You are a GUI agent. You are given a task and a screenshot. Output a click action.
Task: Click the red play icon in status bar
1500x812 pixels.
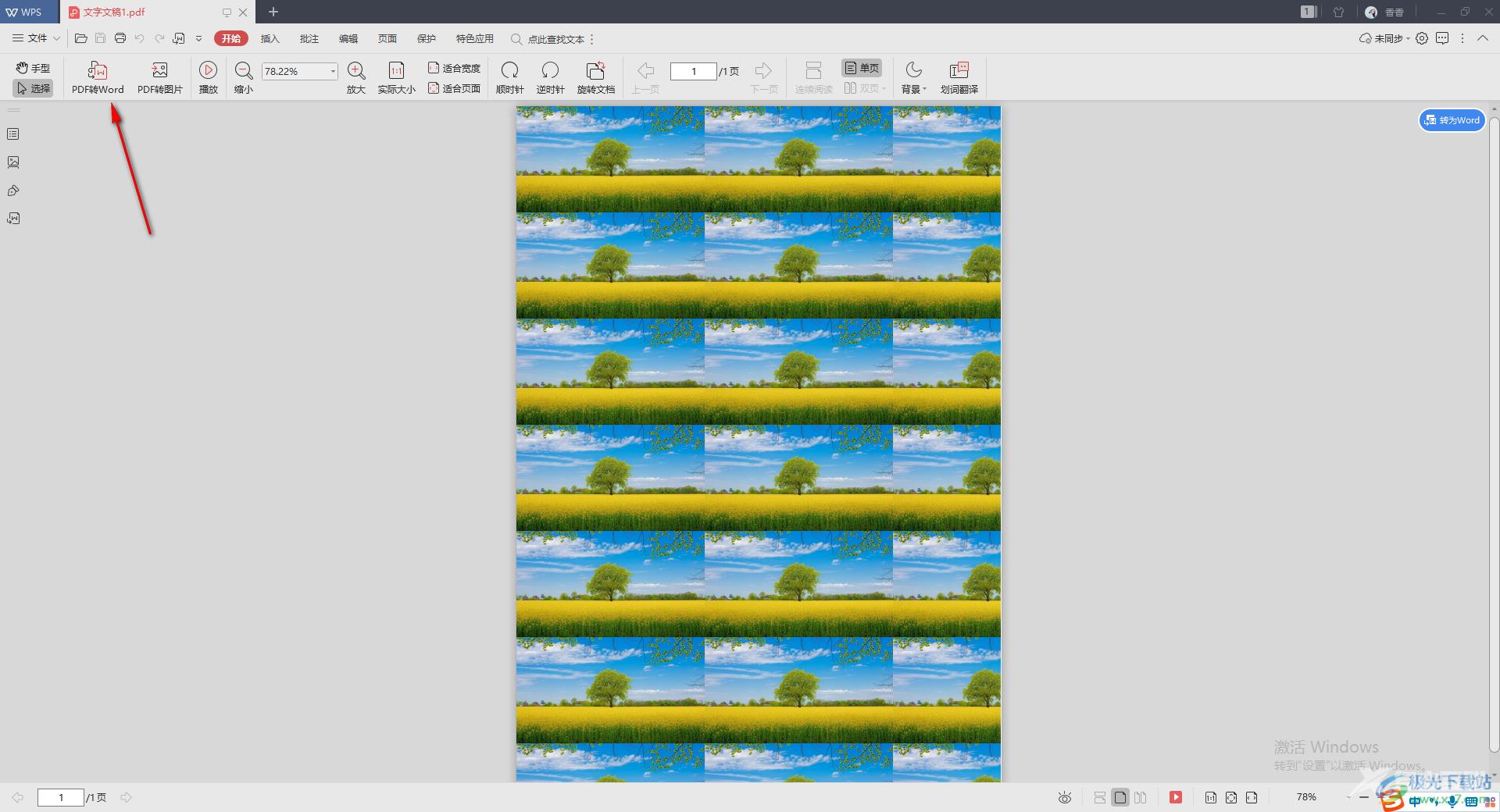[x=1176, y=797]
